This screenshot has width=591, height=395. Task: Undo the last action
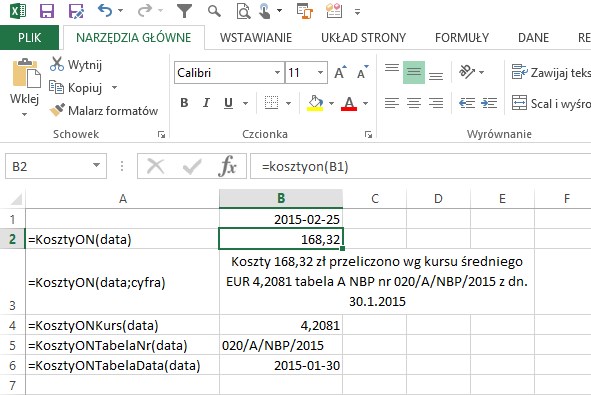[x=105, y=11]
